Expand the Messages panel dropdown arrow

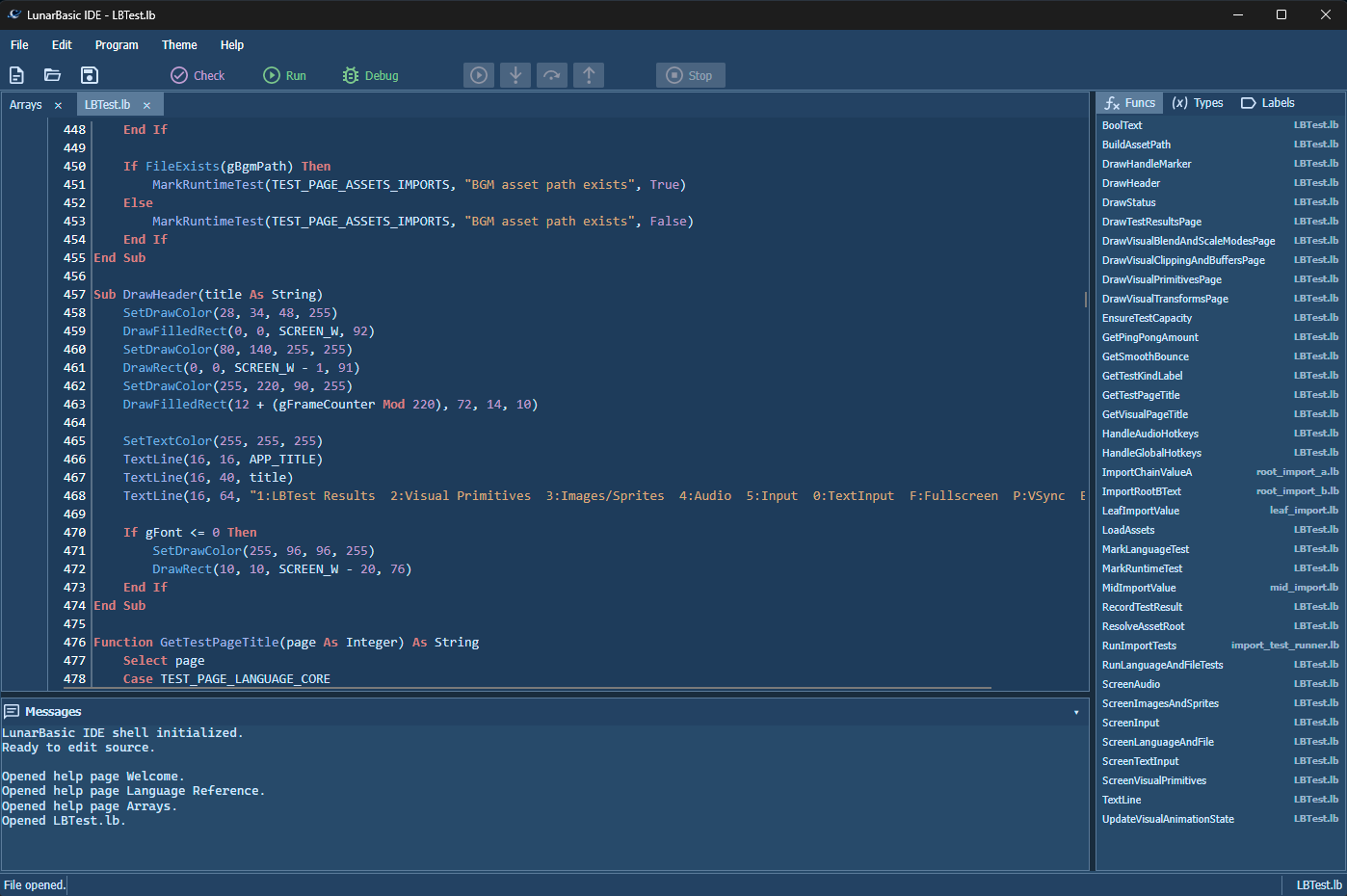(1075, 711)
